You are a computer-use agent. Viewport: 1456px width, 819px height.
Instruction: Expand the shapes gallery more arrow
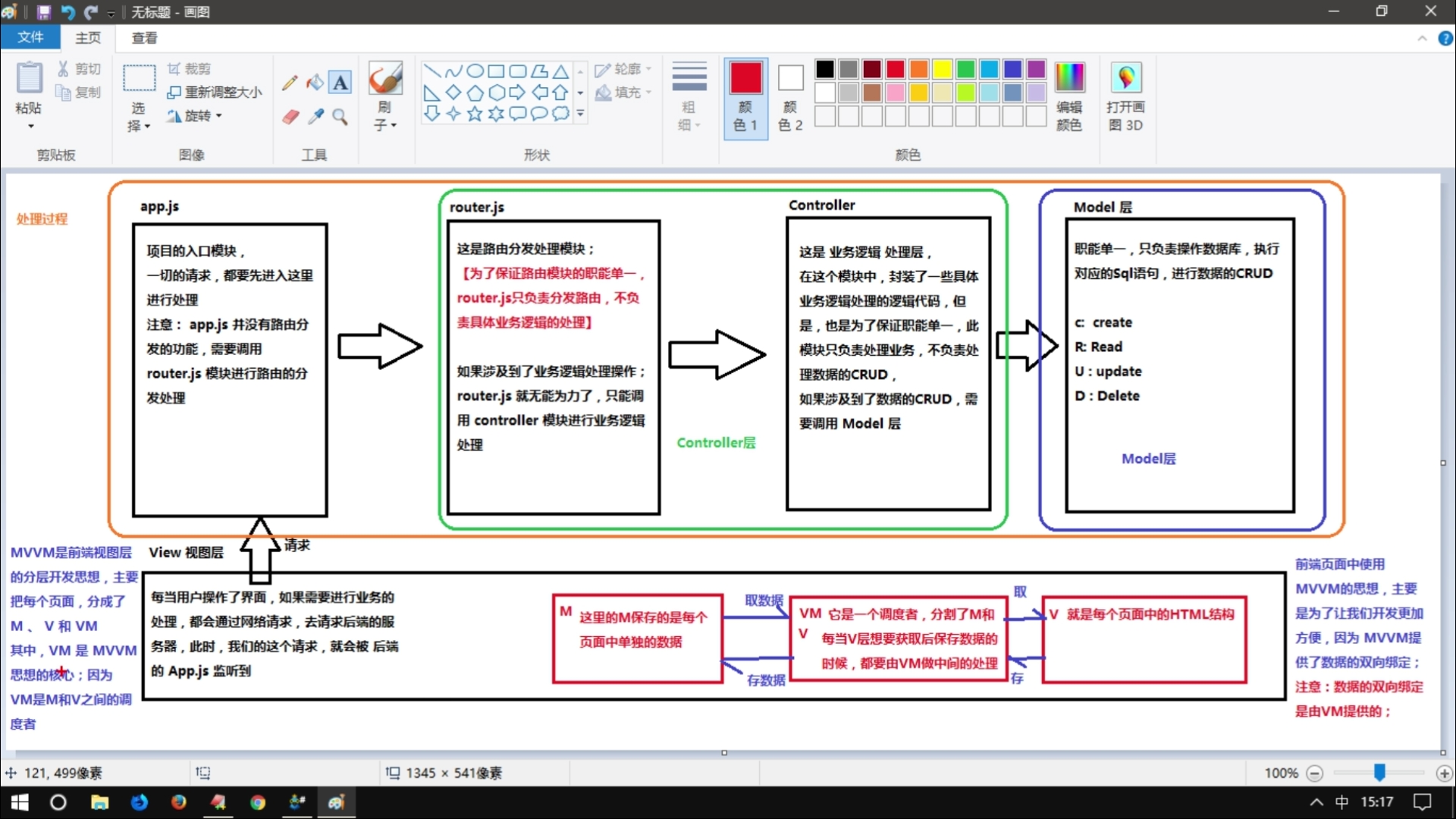click(580, 114)
